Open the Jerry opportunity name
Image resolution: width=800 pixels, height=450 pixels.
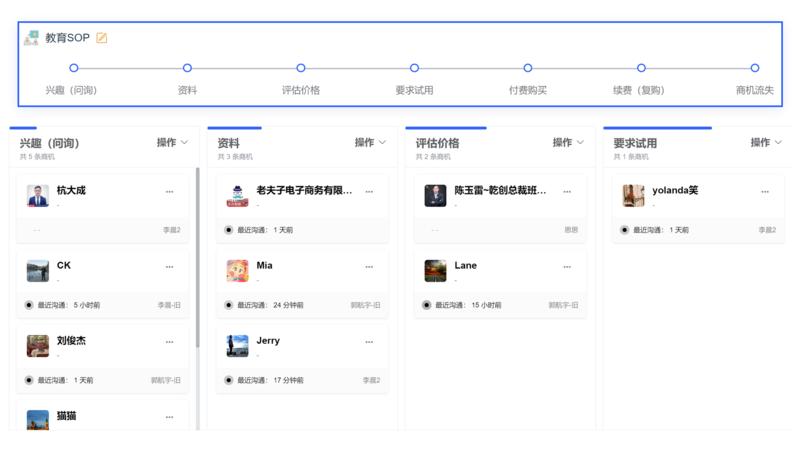268,340
